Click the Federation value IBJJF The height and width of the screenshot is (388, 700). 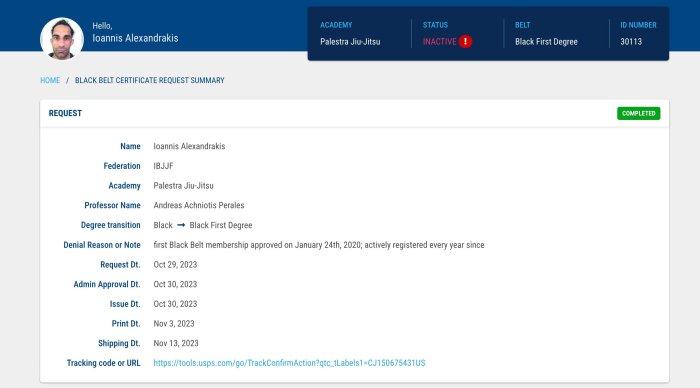(x=163, y=166)
